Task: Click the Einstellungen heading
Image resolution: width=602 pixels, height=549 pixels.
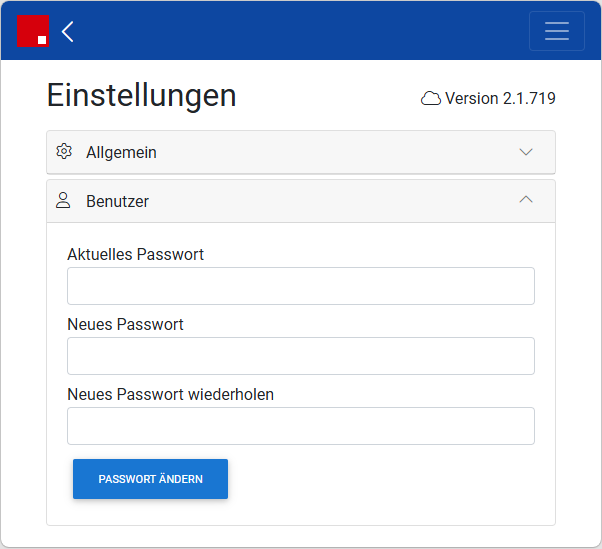Action: [141, 96]
